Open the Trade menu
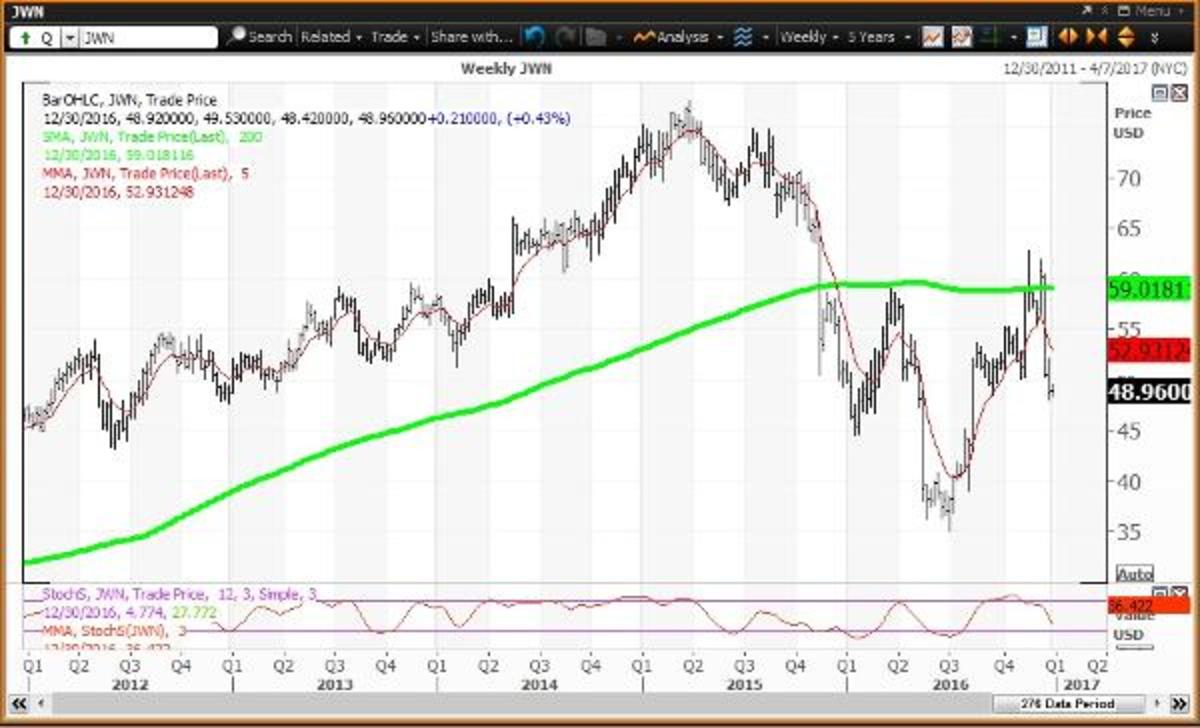The height and width of the screenshot is (728, 1200). (395, 37)
